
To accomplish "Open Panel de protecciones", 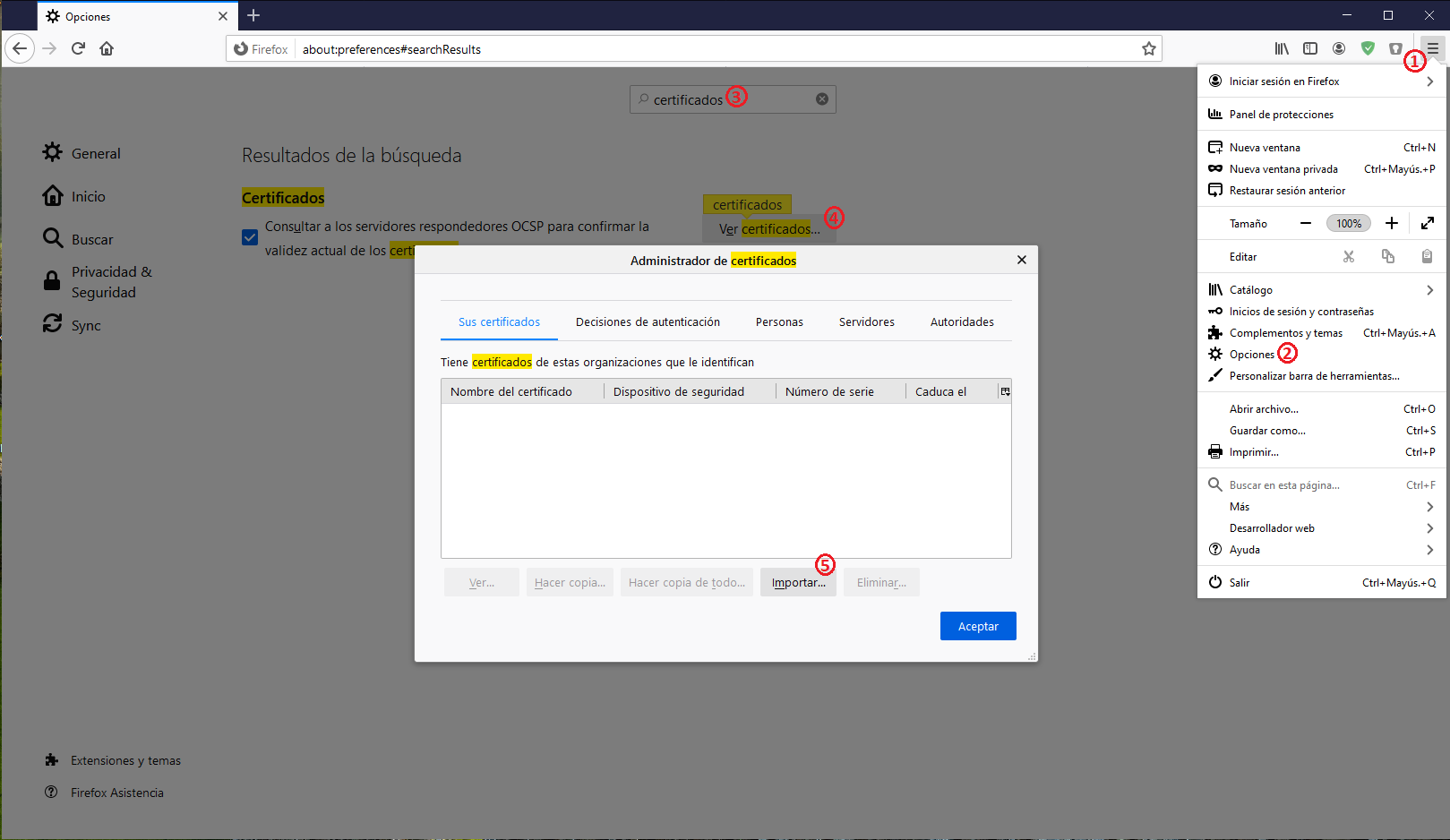I will tap(1323, 114).
